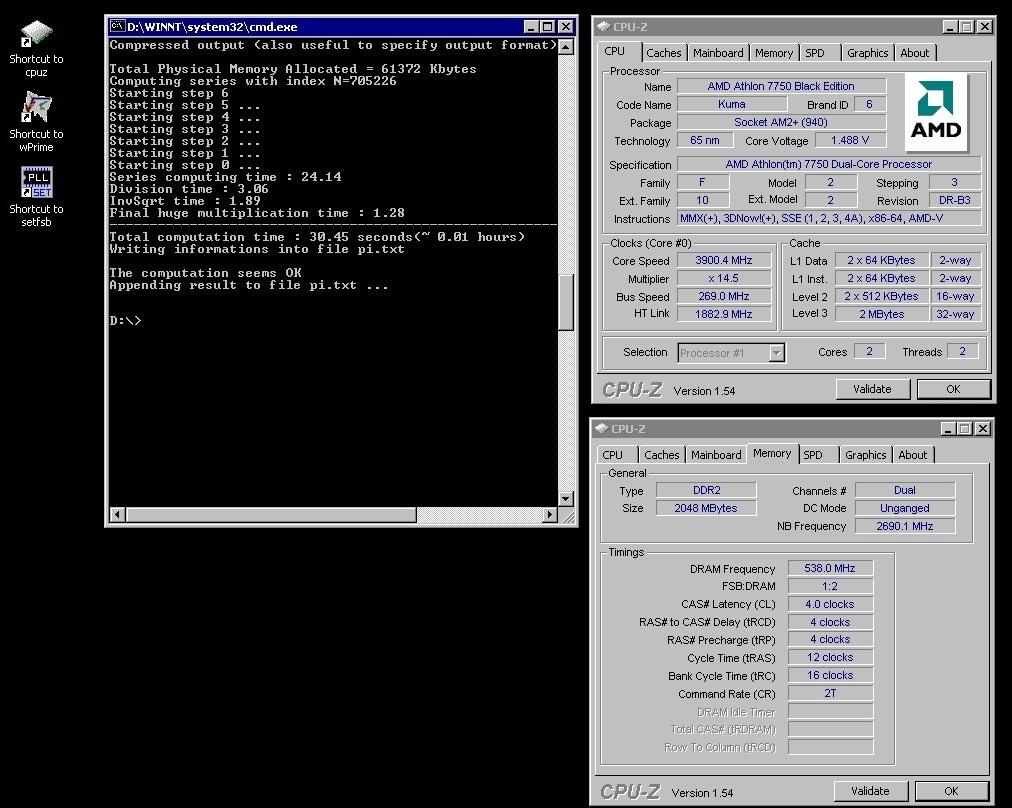Click the CAS# Latency value 4.0 clocks

click(830, 605)
